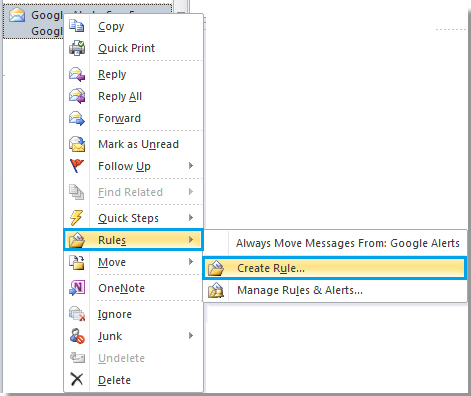Click the Junk person-blocked icon
Viewport: 471px width, 396px height.
click(x=77, y=336)
